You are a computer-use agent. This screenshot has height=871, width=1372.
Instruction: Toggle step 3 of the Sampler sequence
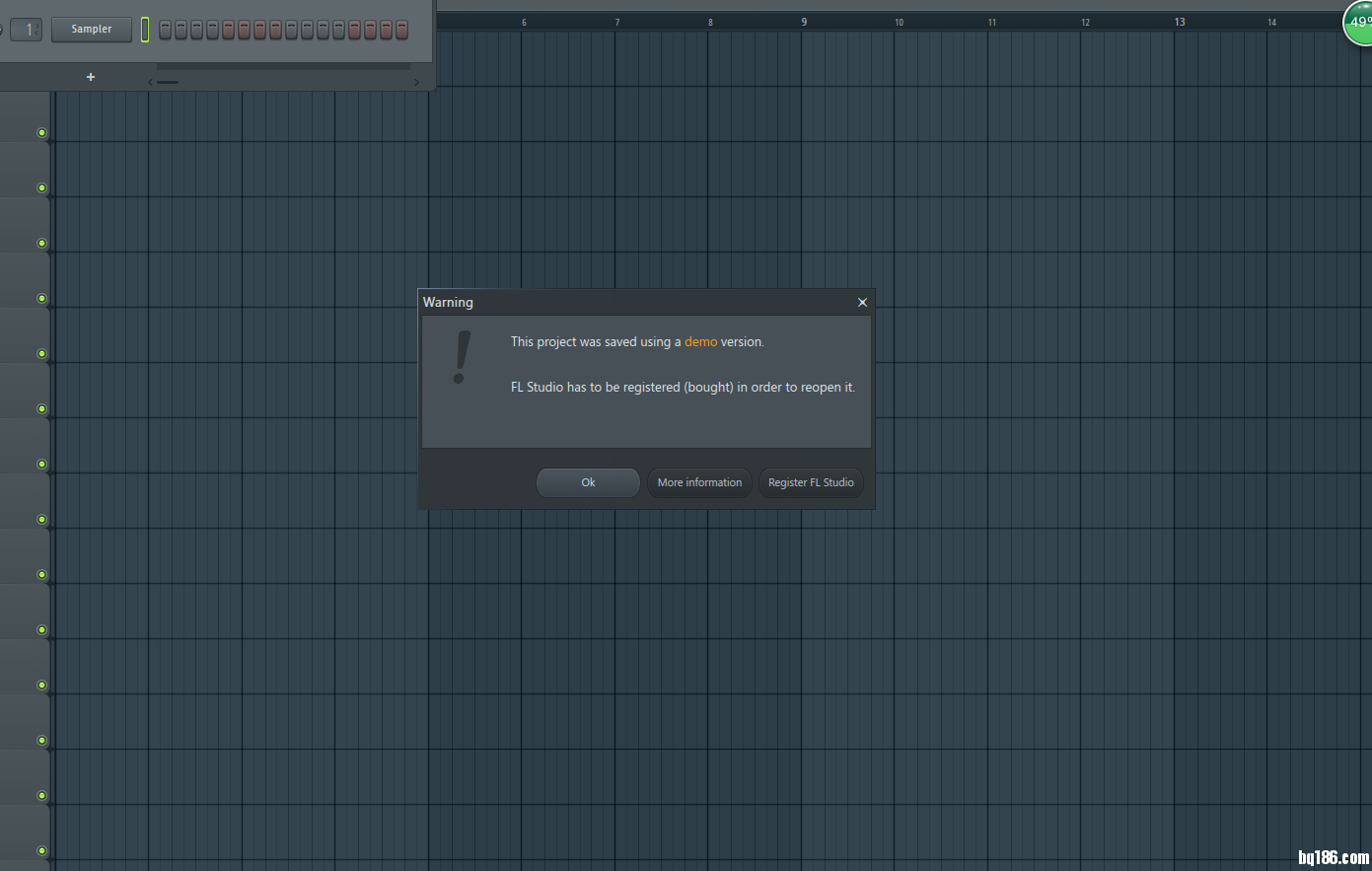(196, 30)
